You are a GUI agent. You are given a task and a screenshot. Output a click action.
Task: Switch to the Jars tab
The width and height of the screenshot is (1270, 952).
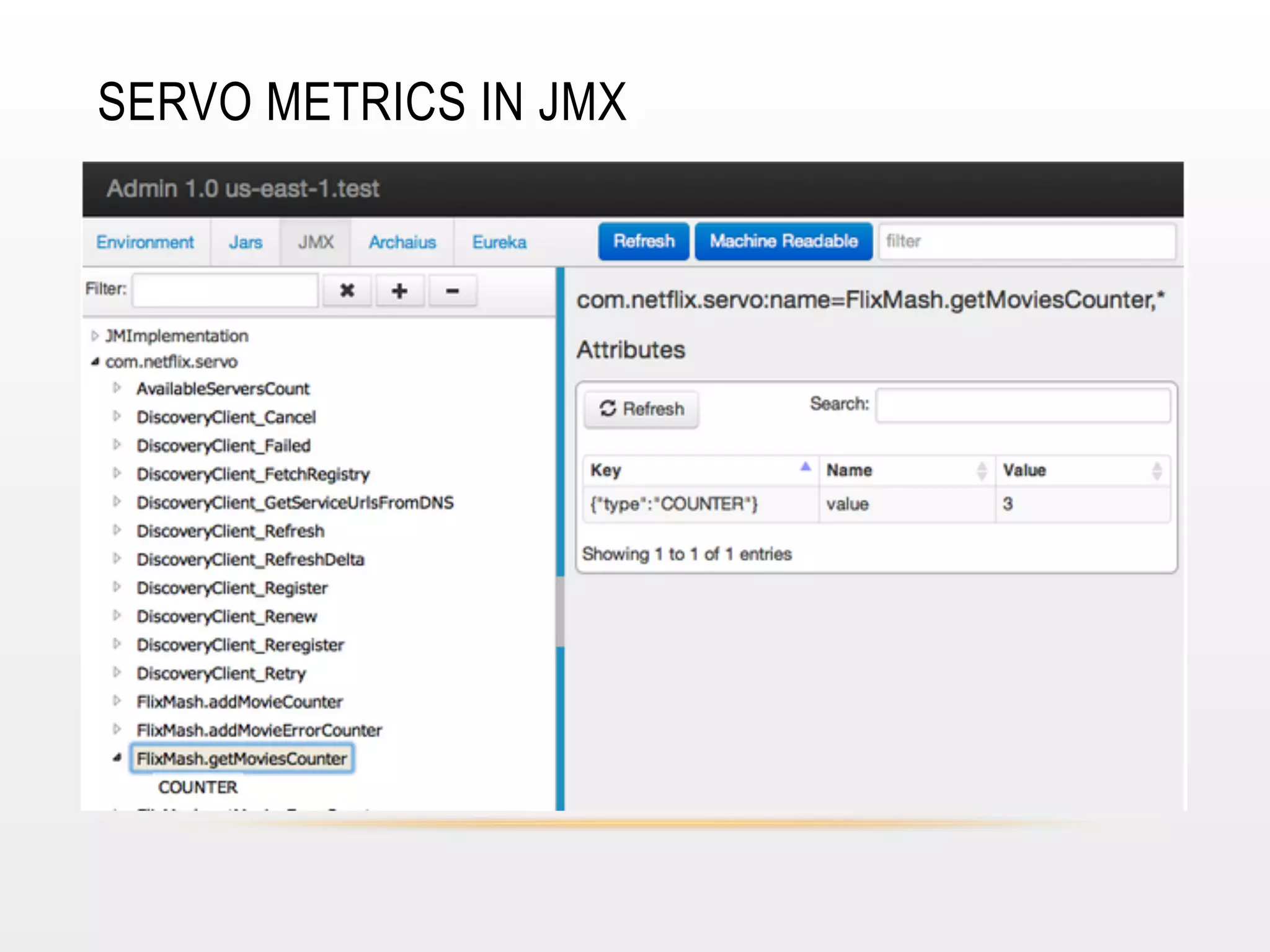pos(246,242)
